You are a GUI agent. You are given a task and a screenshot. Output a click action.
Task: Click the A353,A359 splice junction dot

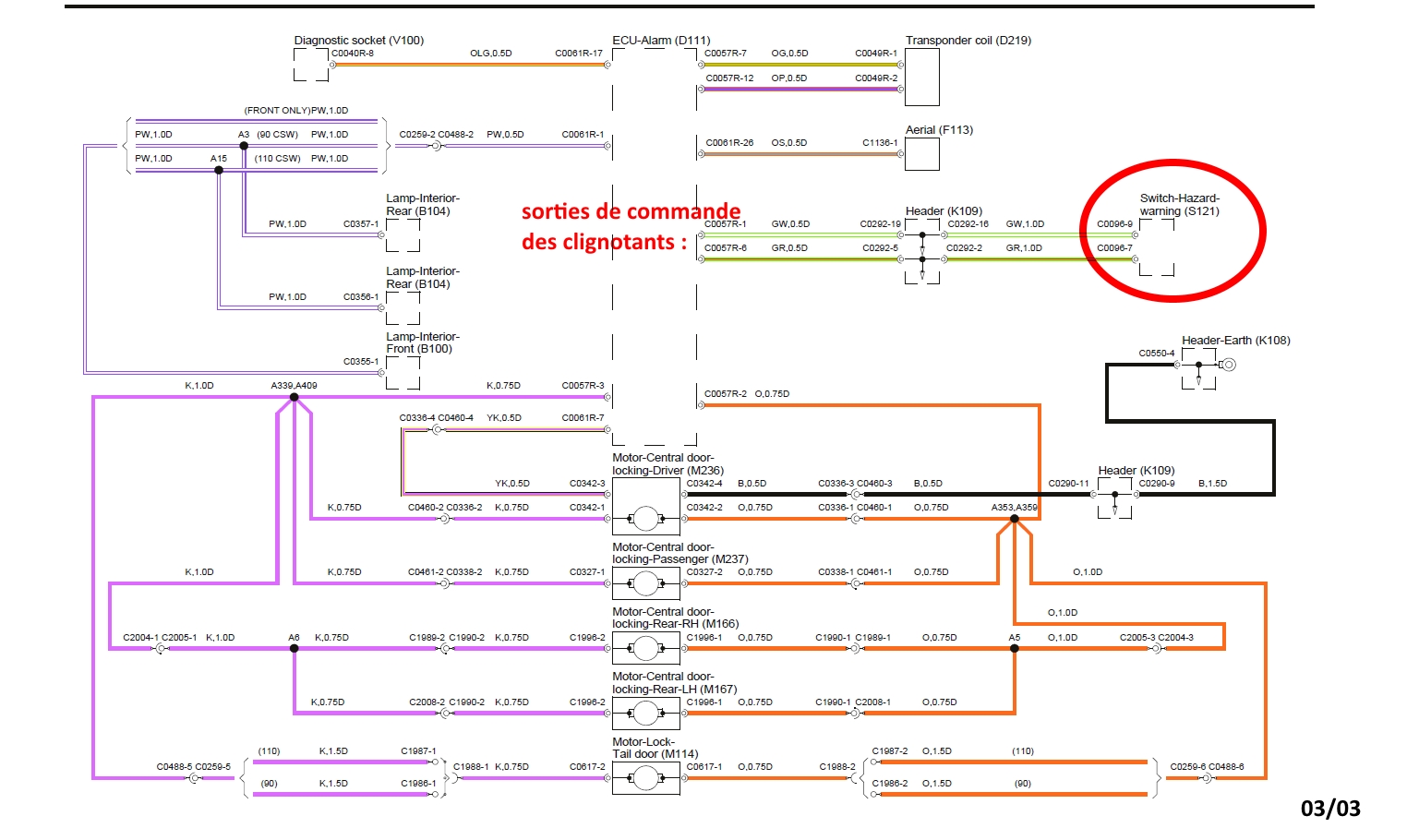pyautogui.click(x=1014, y=519)
